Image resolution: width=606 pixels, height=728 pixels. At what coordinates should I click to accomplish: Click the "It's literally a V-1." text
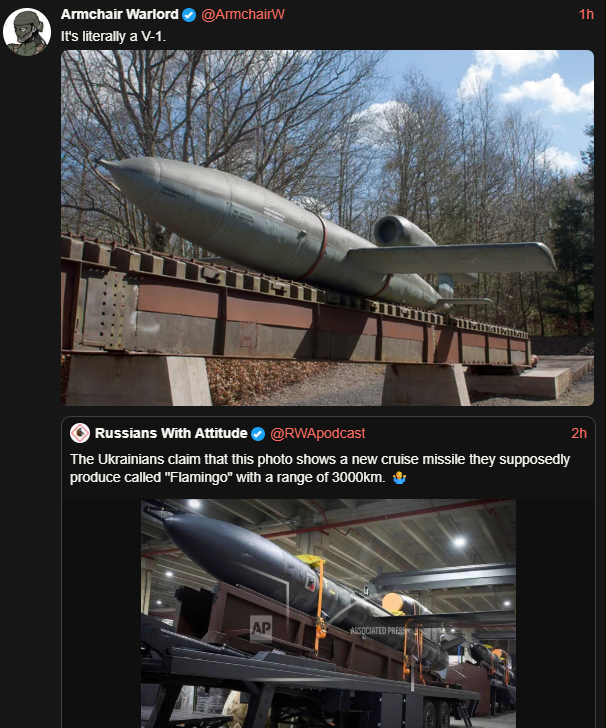(x=113, y=36)
